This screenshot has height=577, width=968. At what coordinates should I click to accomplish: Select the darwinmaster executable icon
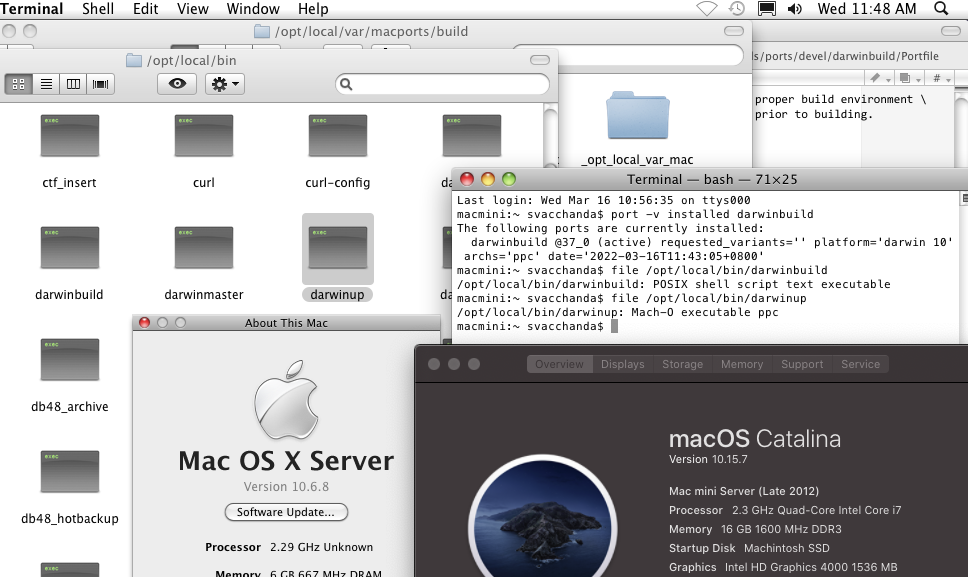(204, 247)
